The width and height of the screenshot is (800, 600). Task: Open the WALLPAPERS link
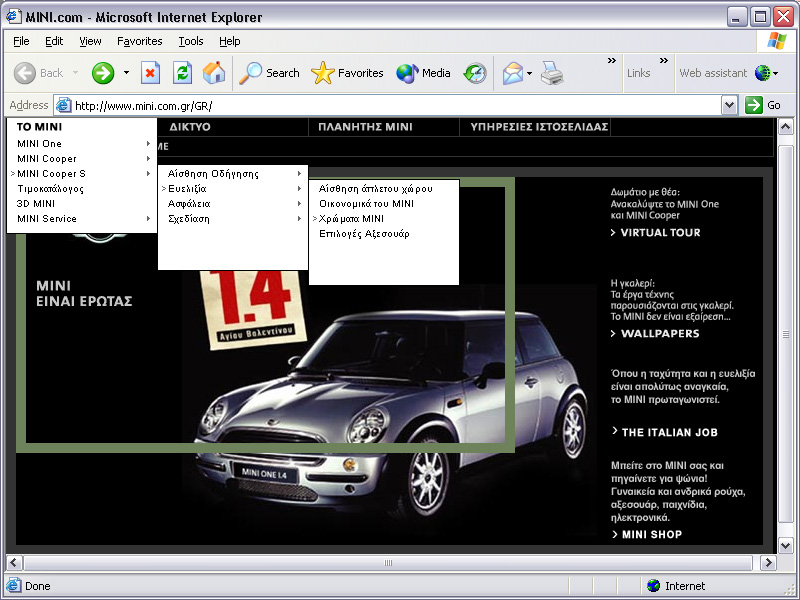coord(655,334)
